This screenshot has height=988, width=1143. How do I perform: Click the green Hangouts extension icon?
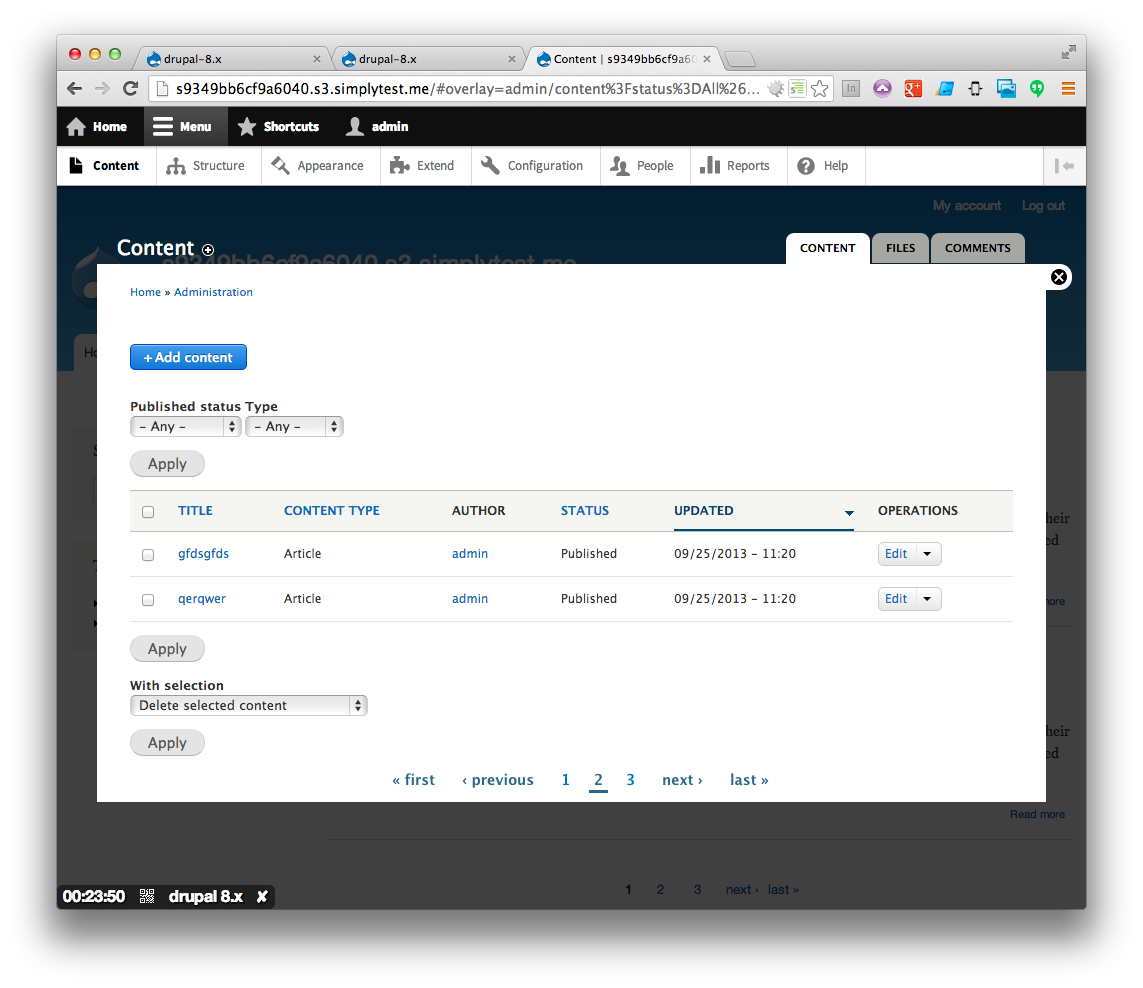(1037, 89)
